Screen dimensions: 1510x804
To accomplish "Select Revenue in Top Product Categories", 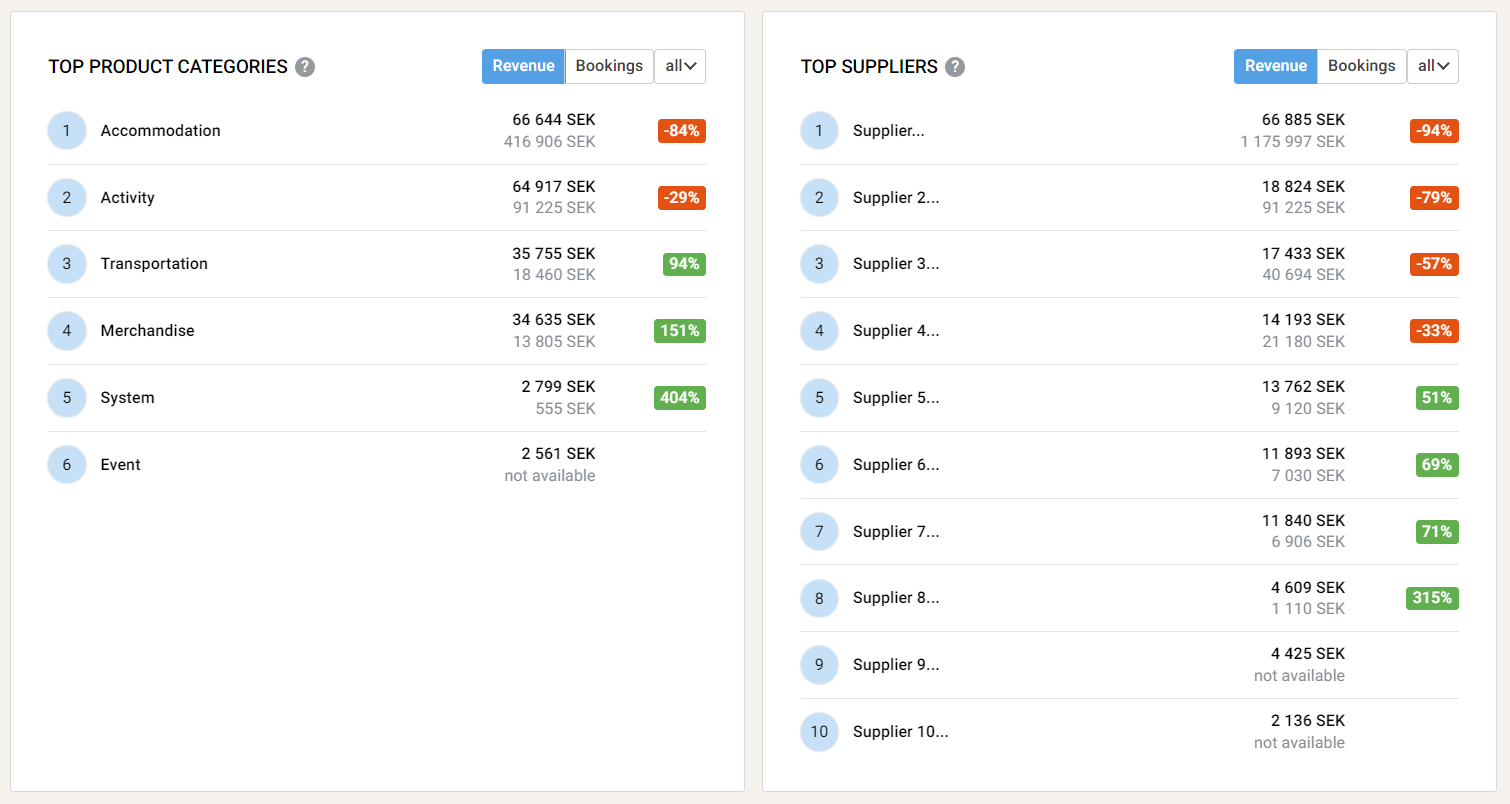I will click(523, 66).
